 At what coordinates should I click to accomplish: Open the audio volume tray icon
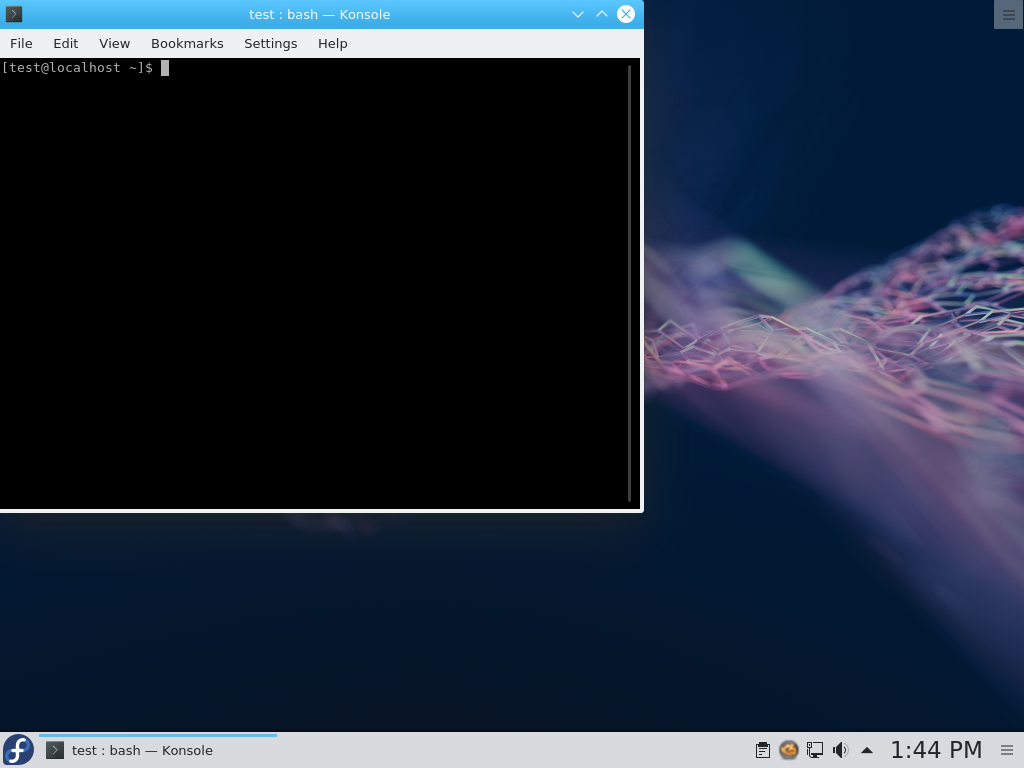click(x=840, y=750)
